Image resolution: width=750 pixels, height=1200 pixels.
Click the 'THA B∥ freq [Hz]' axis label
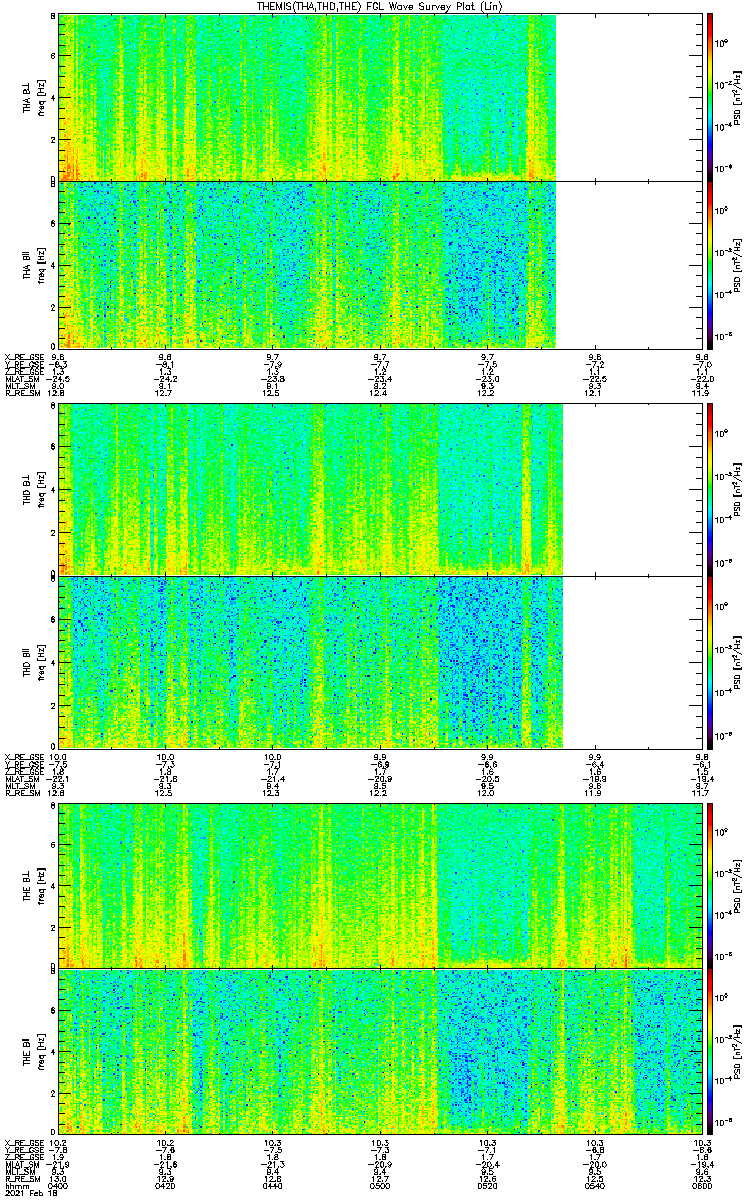tap(34, 264)
